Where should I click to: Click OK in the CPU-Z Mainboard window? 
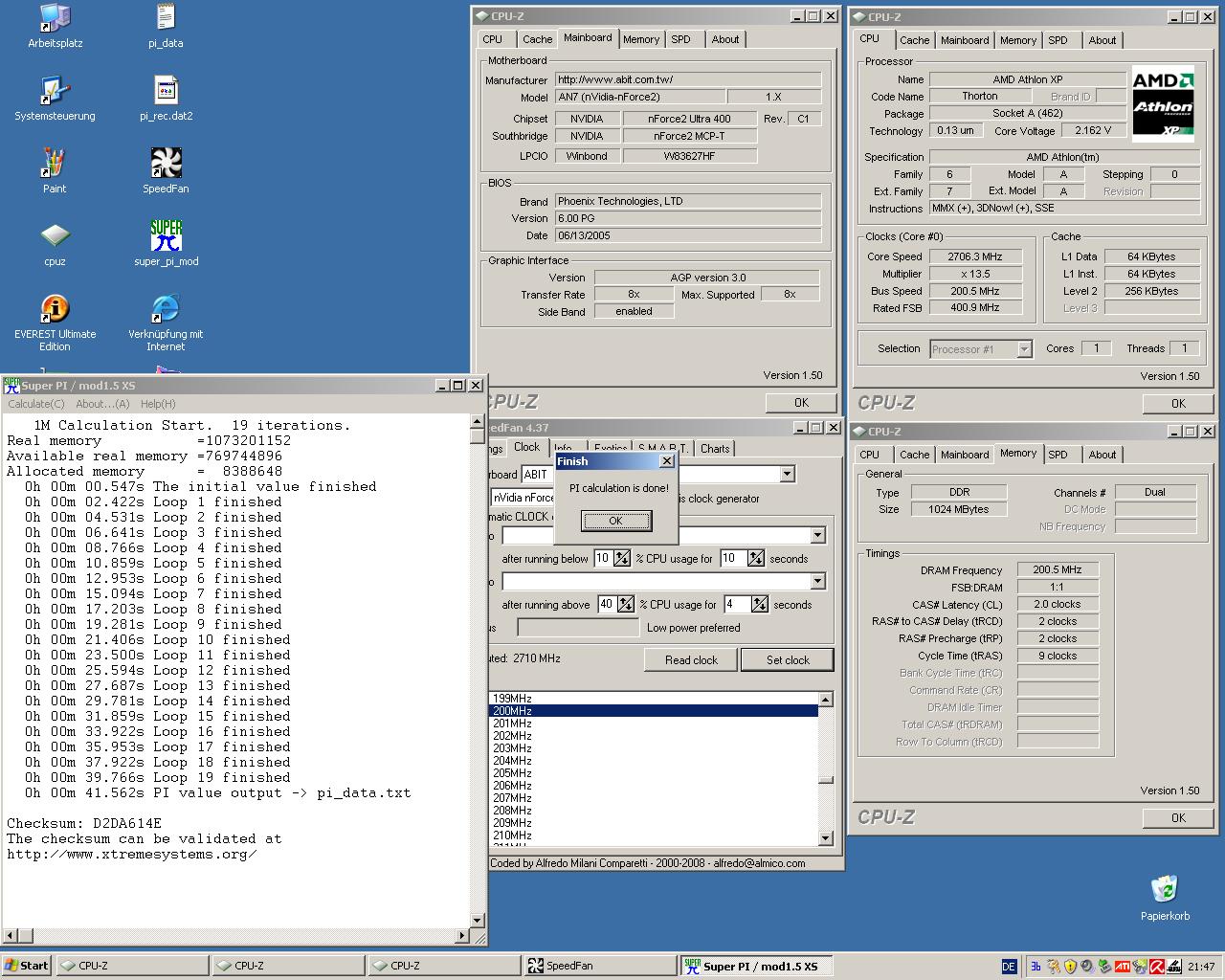(801, 403)
